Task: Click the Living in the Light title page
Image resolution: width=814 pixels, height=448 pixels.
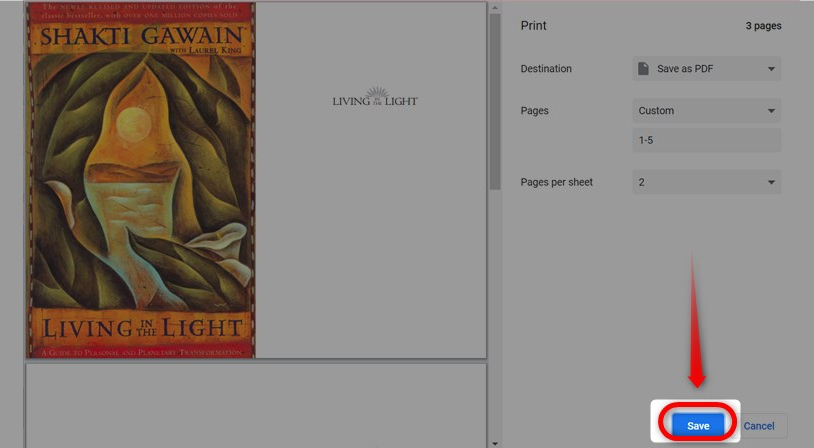Action: (x=371, y=180)
